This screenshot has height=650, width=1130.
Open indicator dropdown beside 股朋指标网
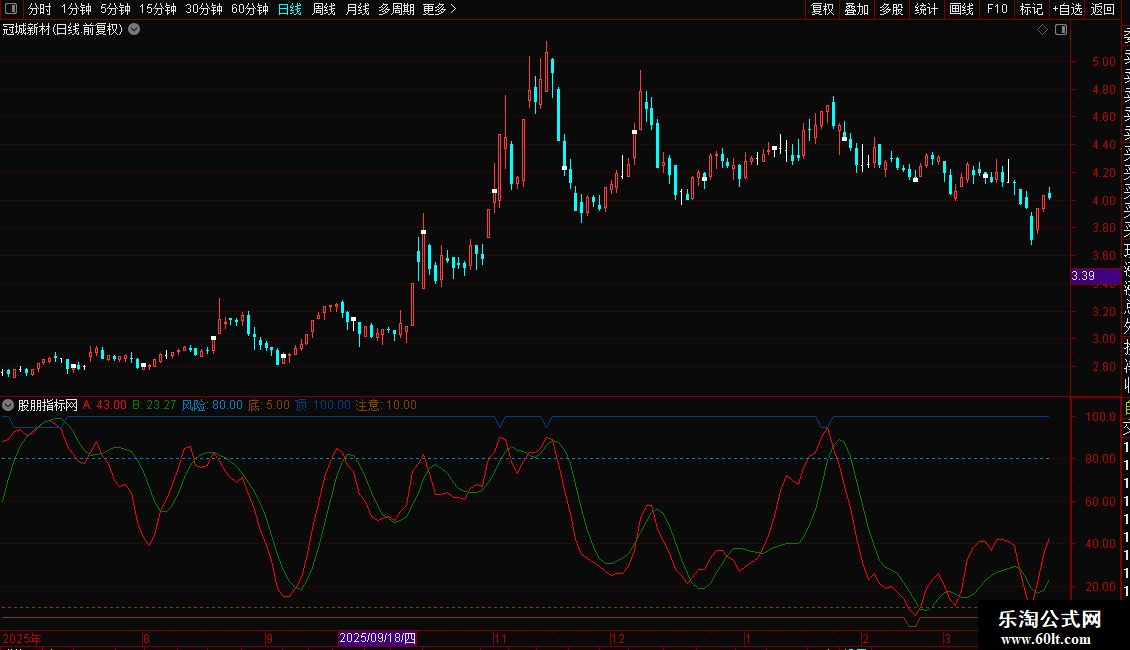coord(8,405)
